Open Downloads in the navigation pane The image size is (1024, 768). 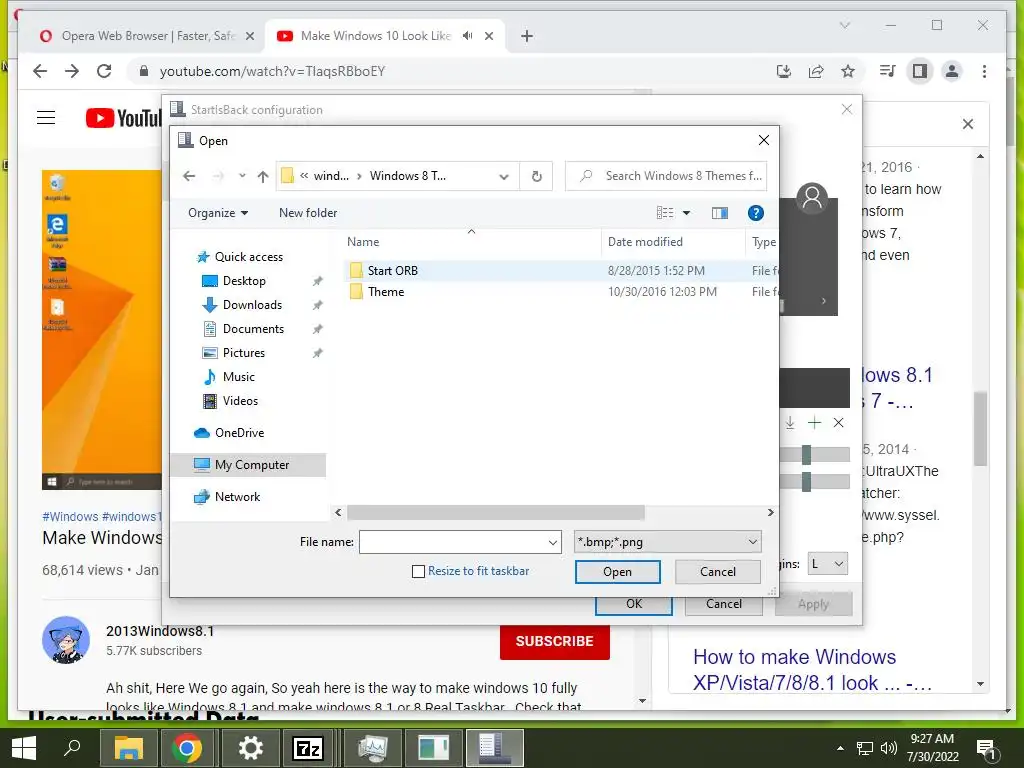point(252,305)
